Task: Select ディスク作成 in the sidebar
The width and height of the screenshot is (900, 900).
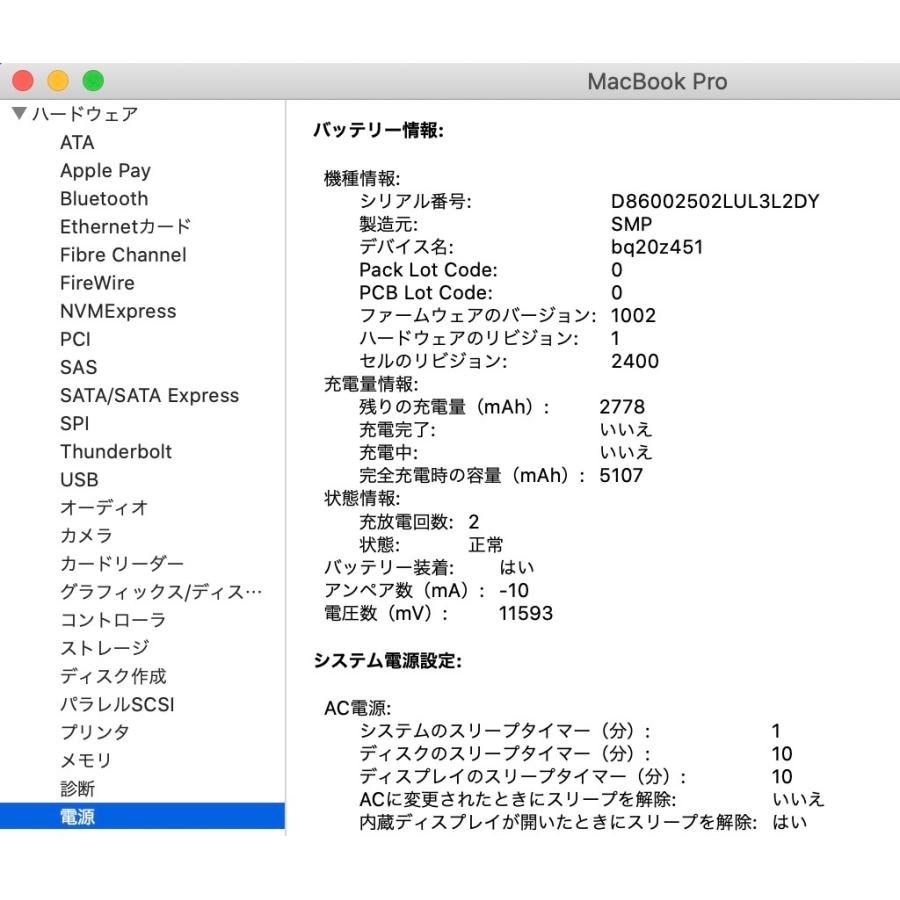Action: point(113,676)
